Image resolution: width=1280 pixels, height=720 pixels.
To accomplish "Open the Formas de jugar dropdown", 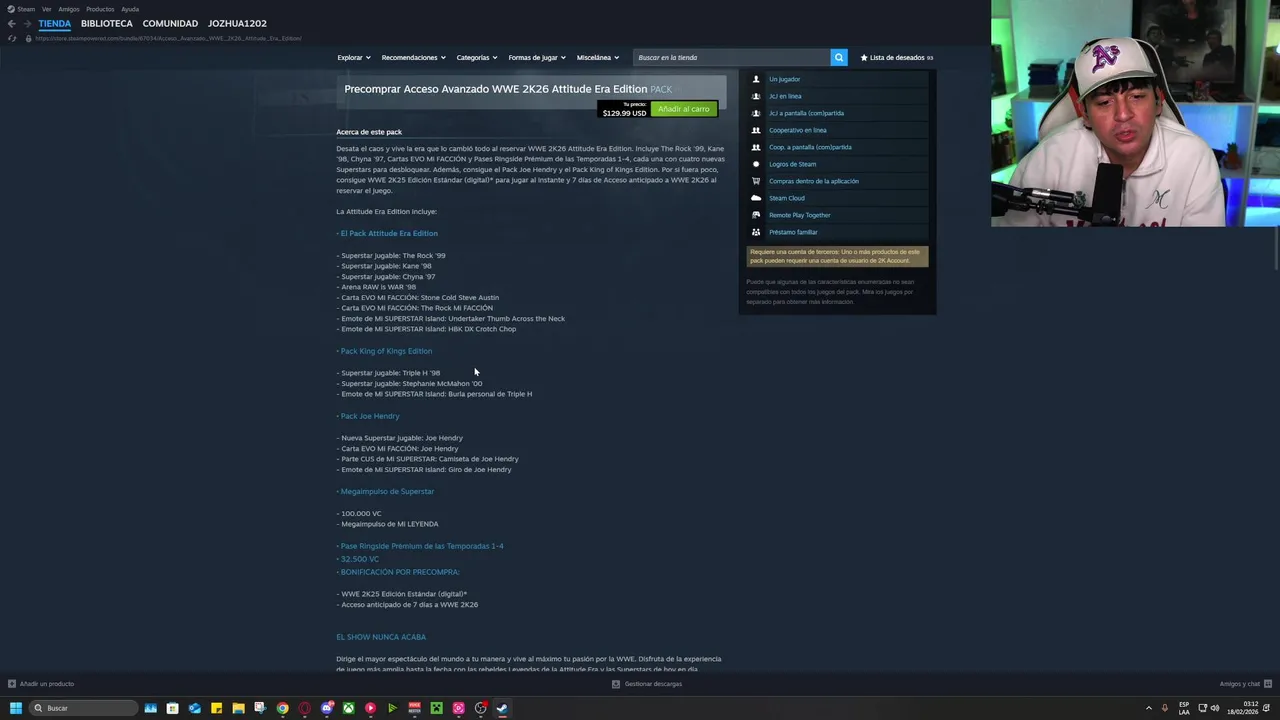I will [537, 57].
